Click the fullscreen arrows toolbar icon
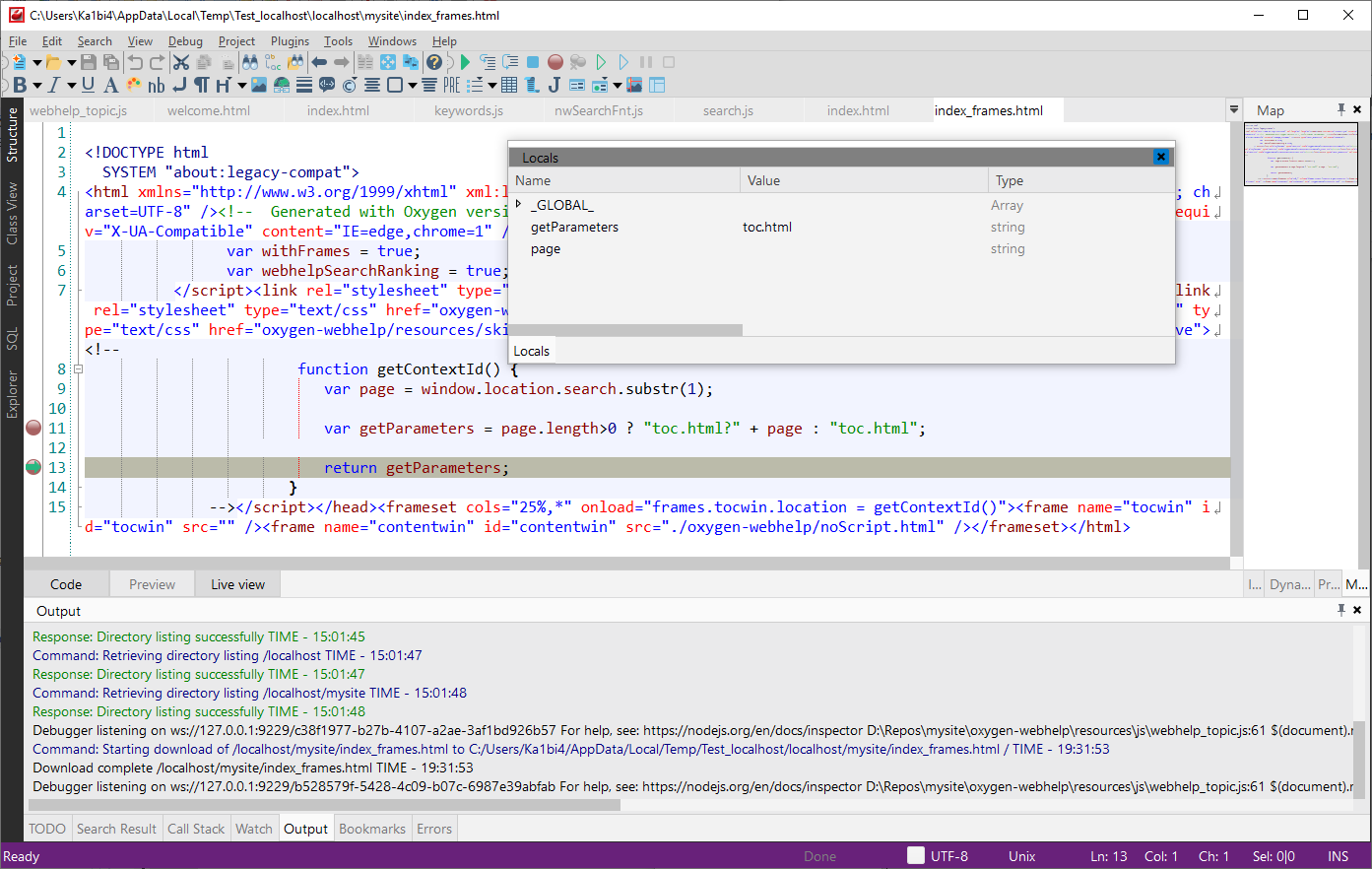 pos(387,62)
